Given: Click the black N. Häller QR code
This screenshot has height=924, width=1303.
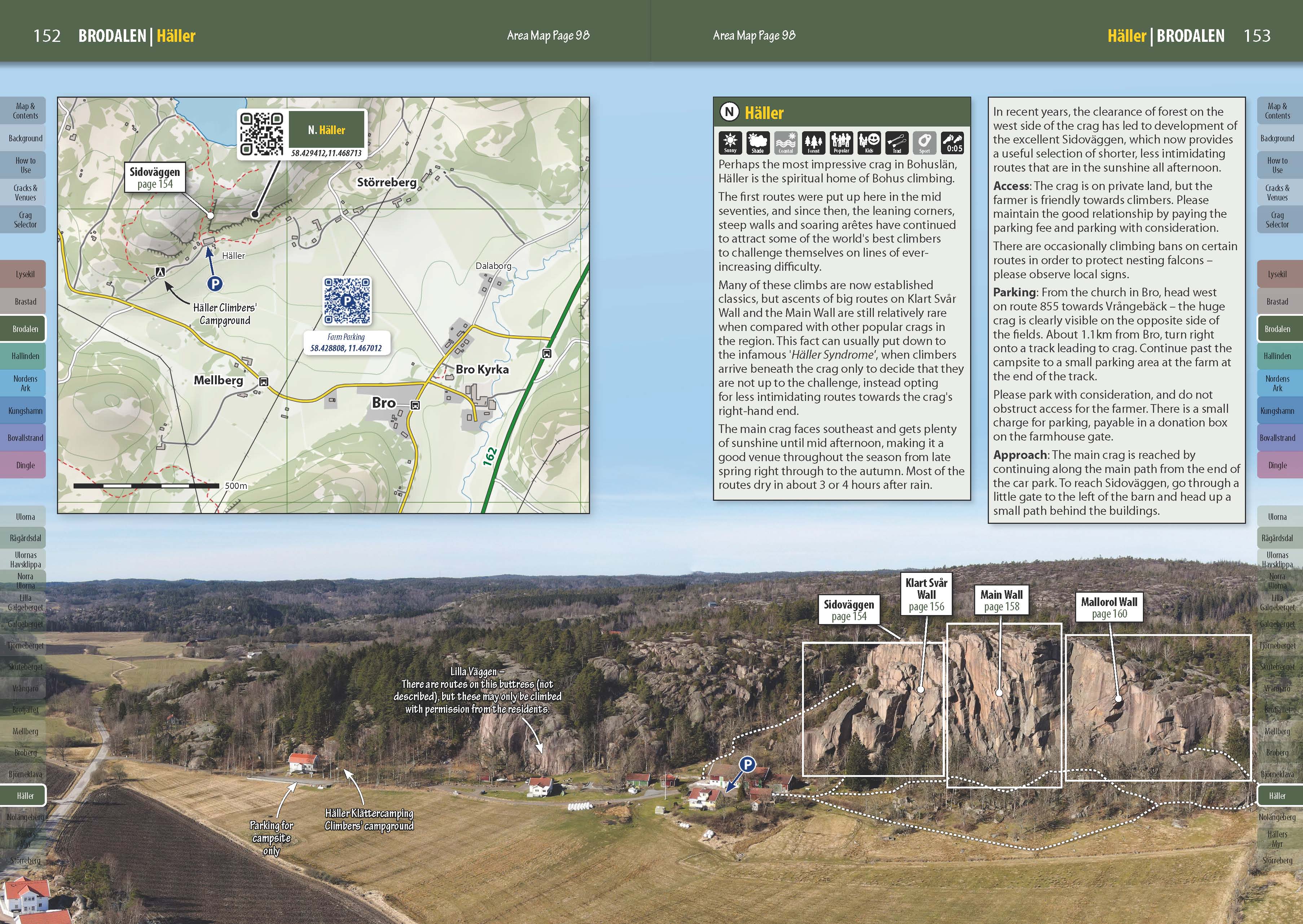Looking at the screenshot, I should click(261, 134).
